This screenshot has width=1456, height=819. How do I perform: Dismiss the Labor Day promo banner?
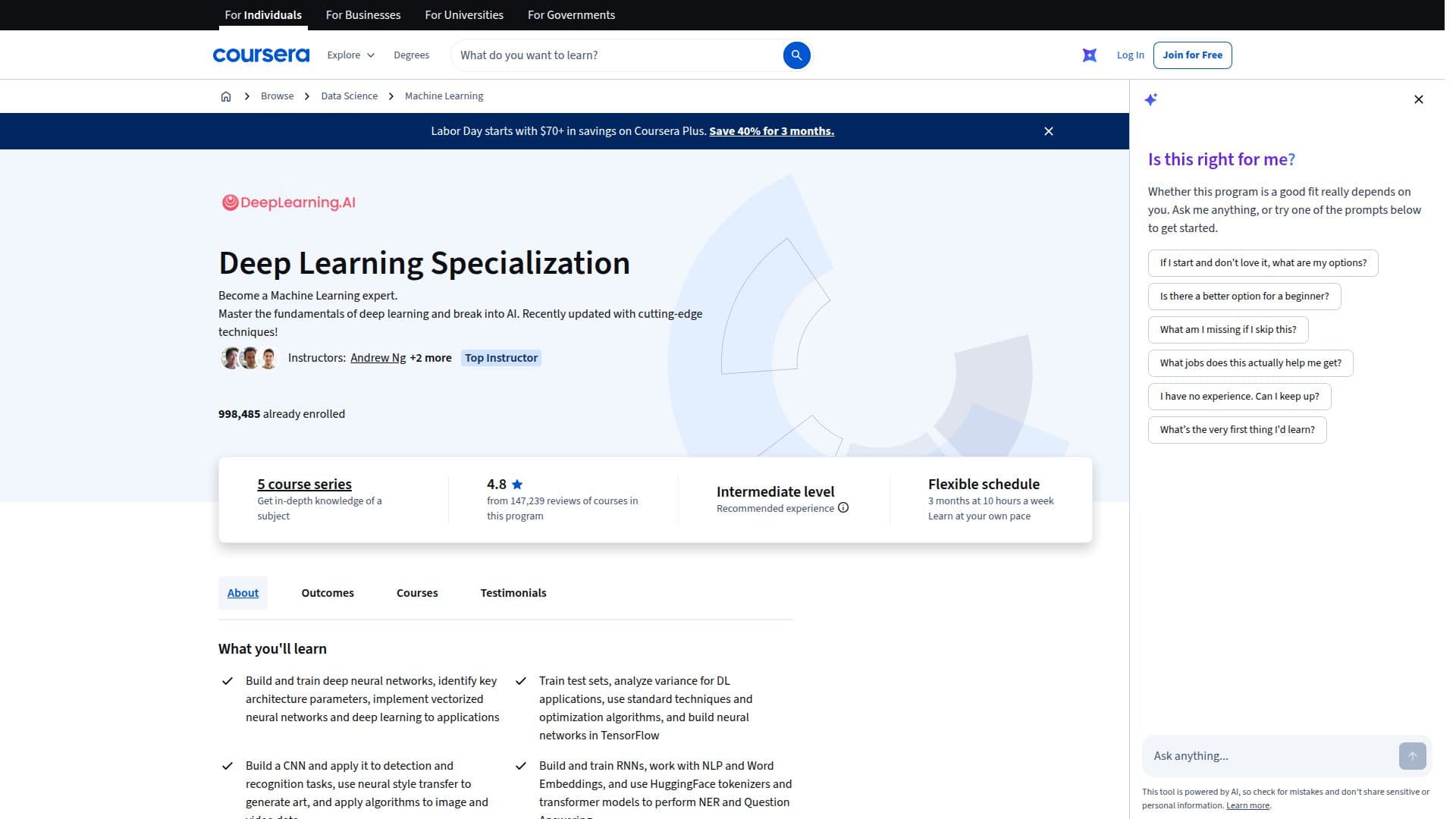pos(1049,131)
